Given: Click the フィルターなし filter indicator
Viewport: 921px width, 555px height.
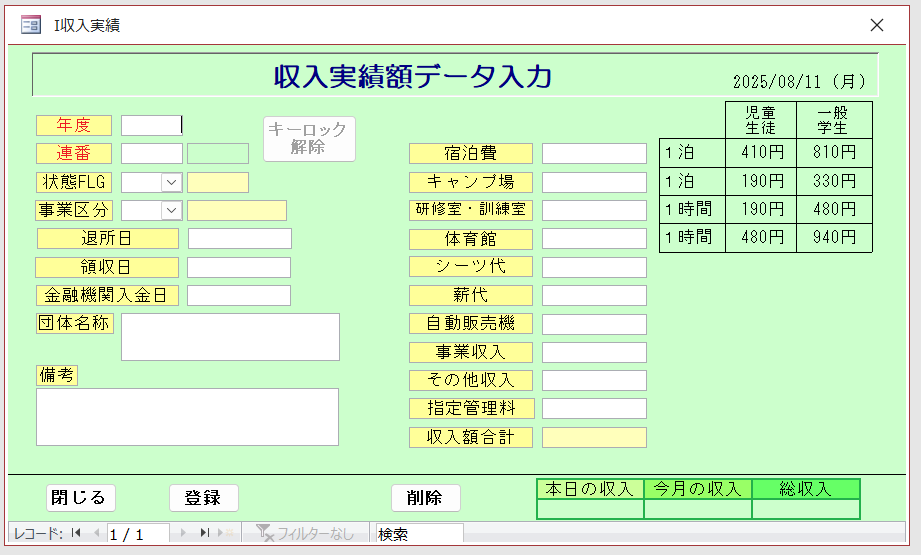Looking at the screenshot, I should (x=306, y=534).
